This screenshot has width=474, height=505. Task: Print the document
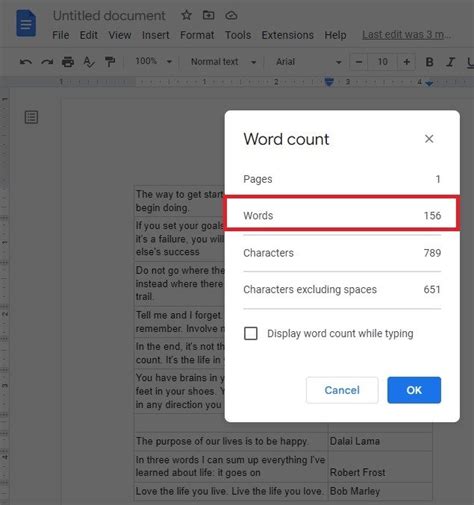point(68,62)
